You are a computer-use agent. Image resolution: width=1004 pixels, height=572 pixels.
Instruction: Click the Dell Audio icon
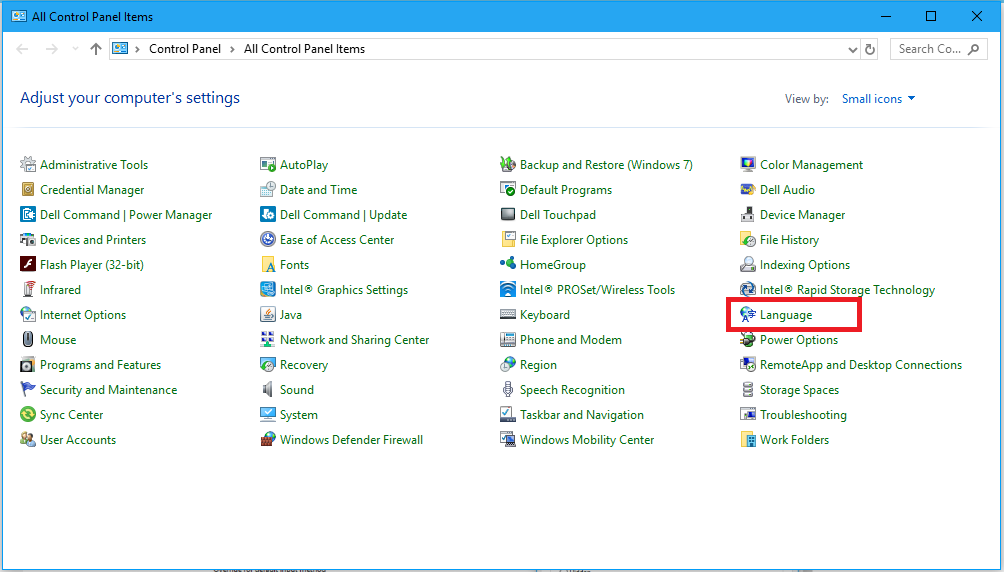coord(748,190)
